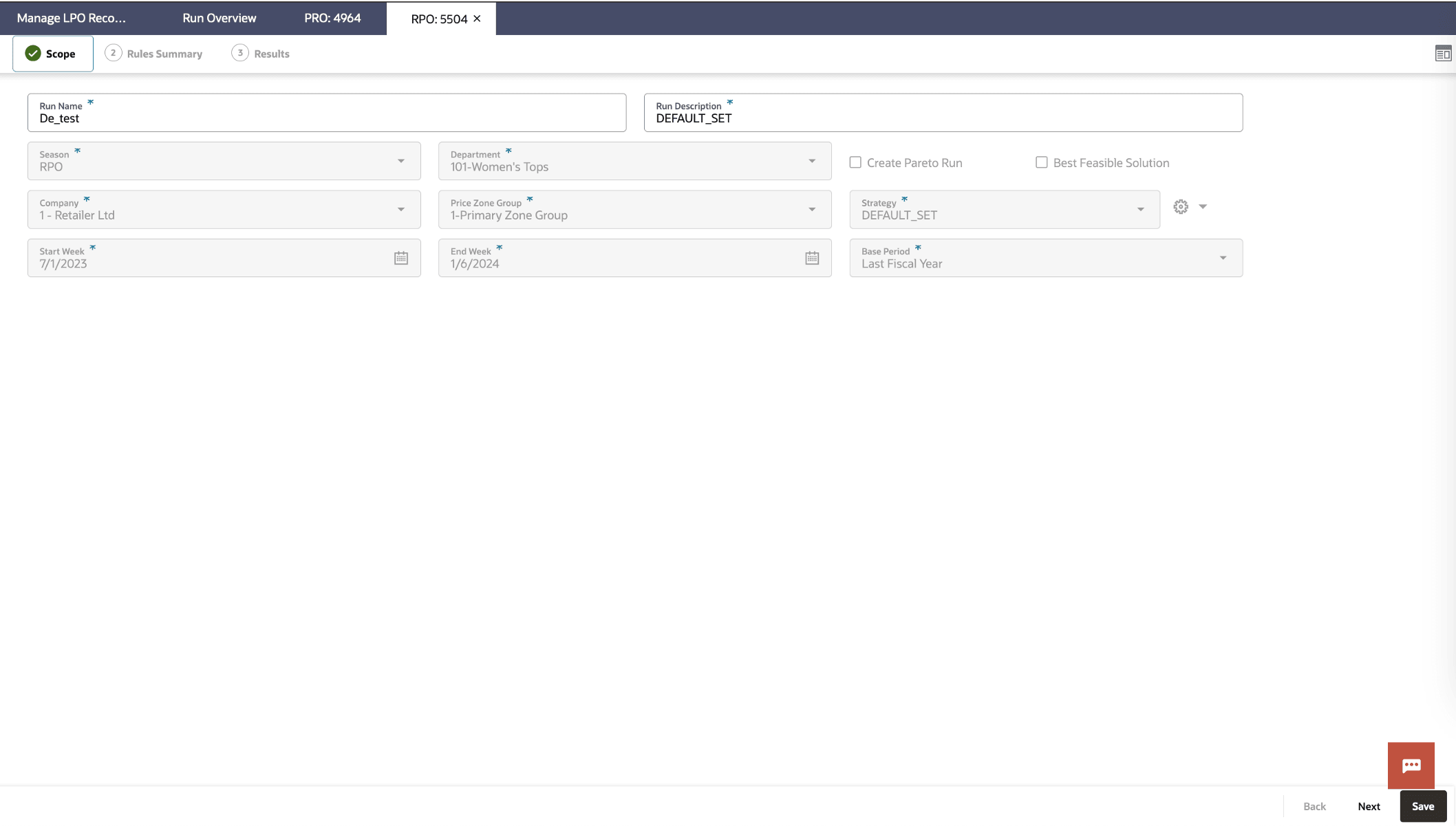Click step 2 Rules Summary circle

click(x=113, y=53)
